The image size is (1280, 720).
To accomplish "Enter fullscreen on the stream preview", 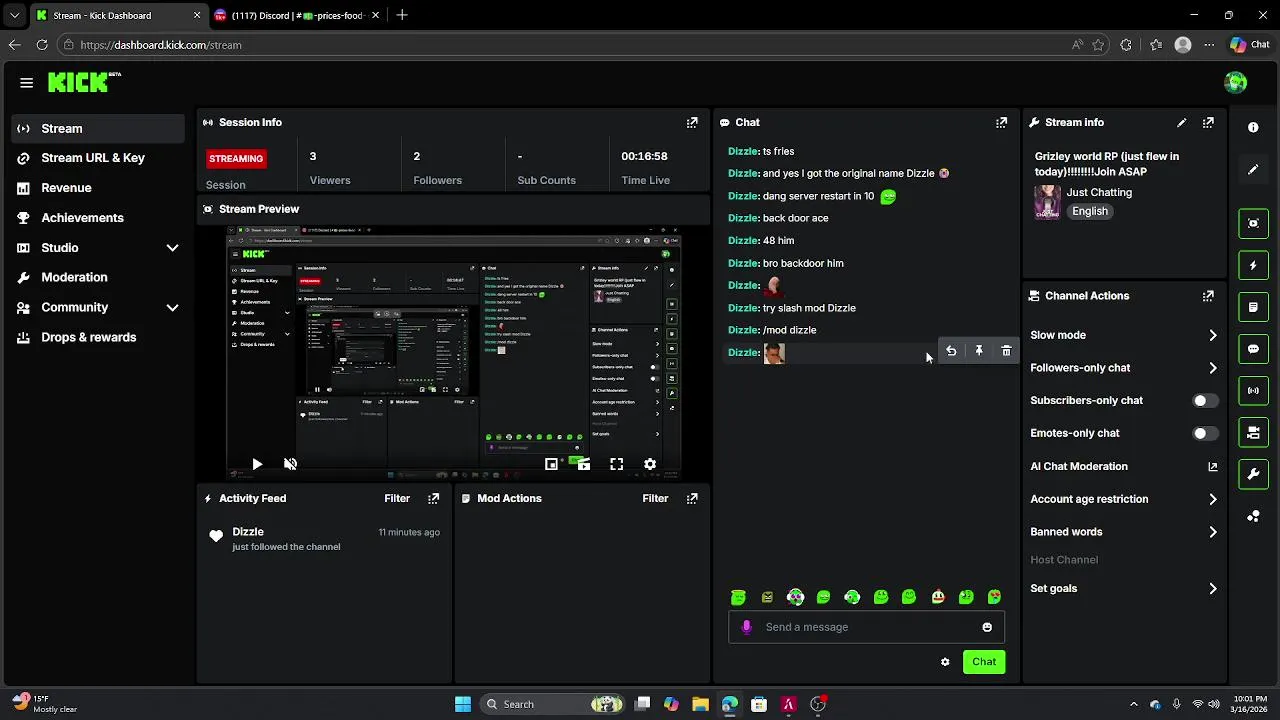I will point(617,464).
